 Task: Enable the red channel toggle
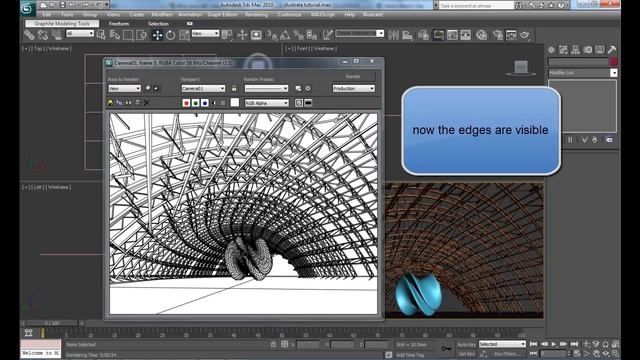tap(186, 103)
